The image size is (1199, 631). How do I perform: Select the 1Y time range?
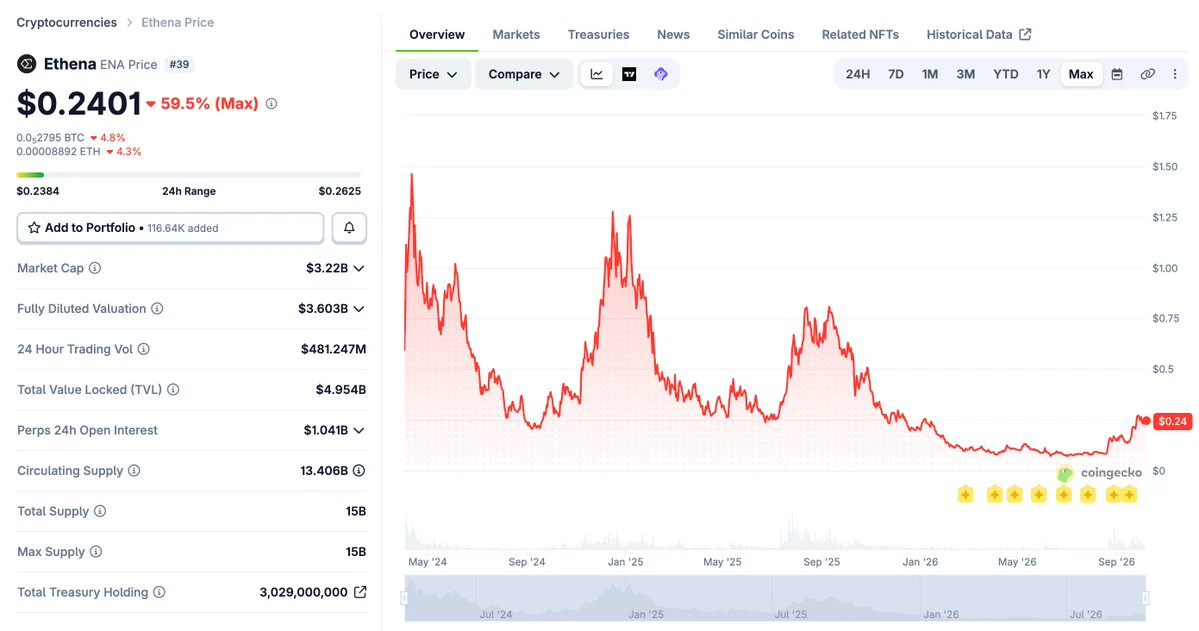click(1043, 74)
